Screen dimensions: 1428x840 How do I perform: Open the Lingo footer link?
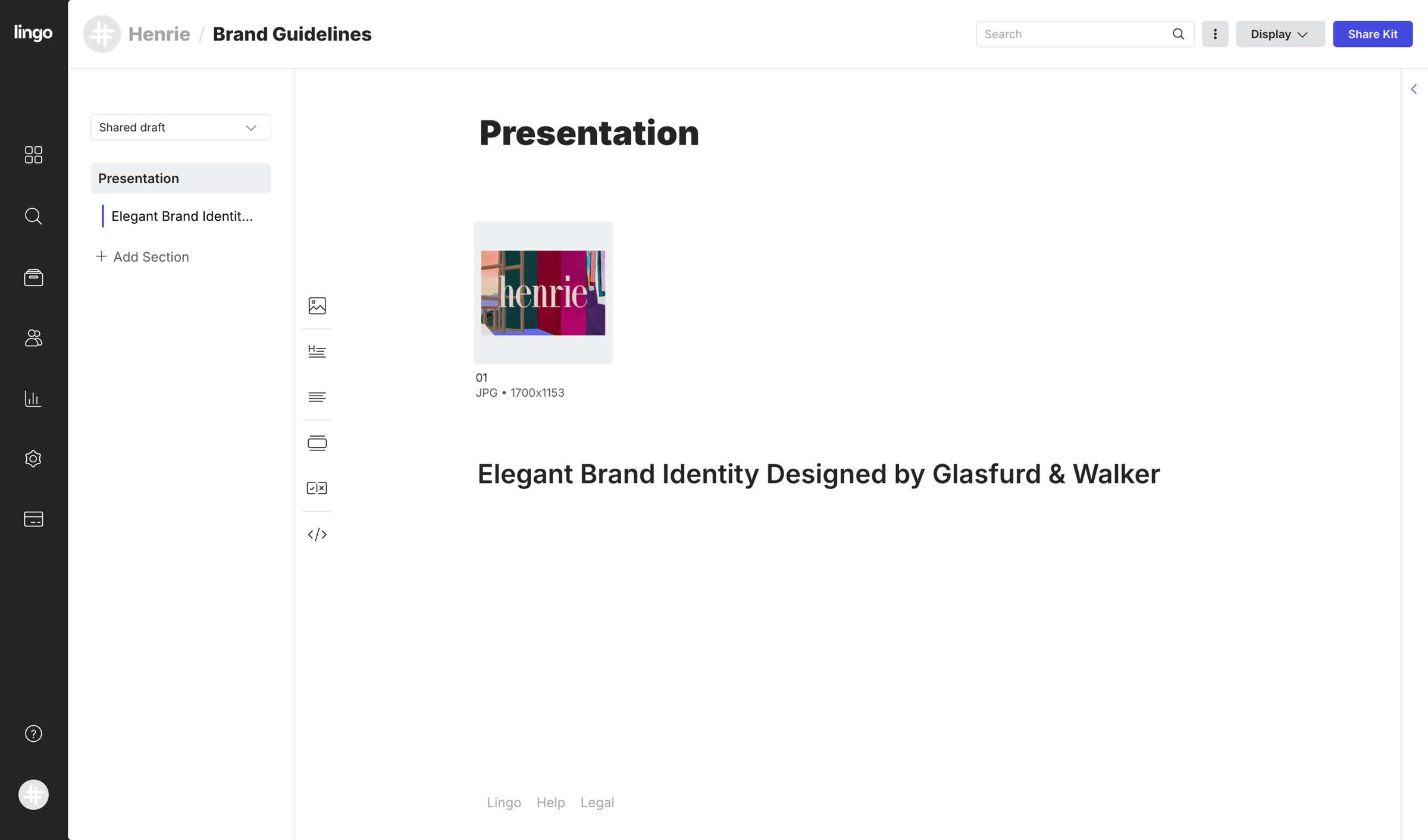(x=504, y=803)
